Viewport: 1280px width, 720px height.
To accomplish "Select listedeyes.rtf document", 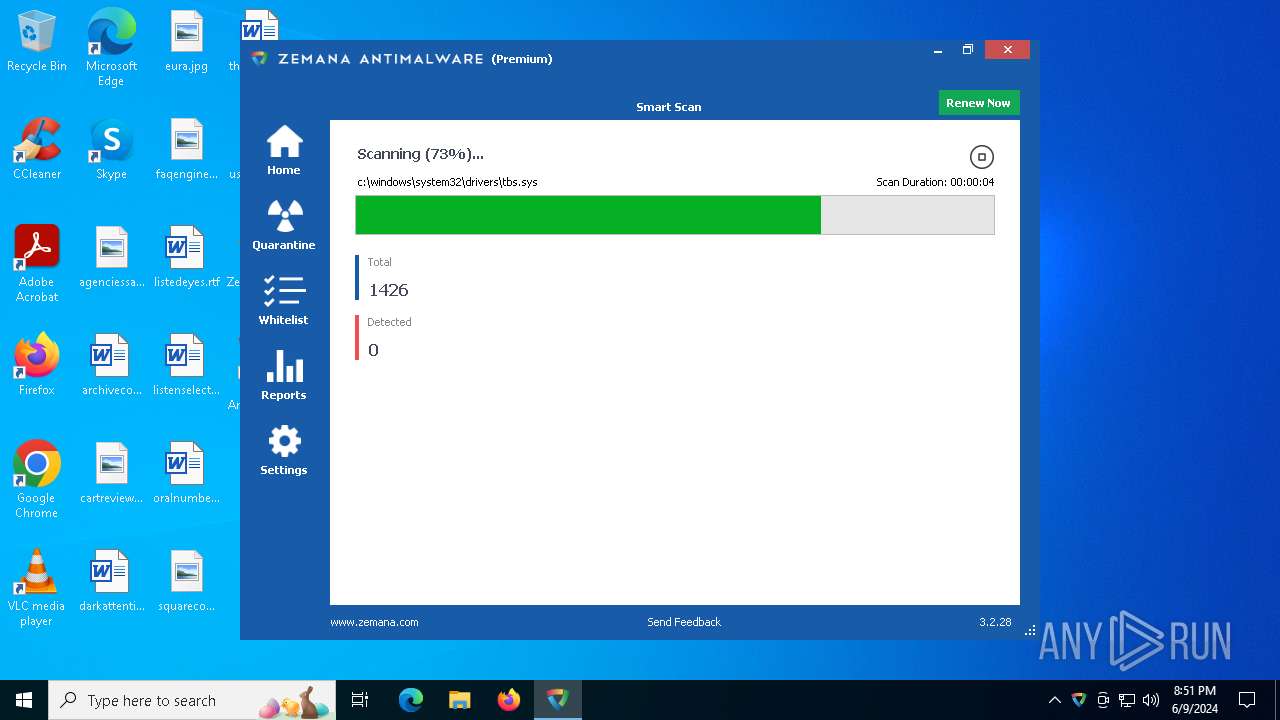I will 187,258.
